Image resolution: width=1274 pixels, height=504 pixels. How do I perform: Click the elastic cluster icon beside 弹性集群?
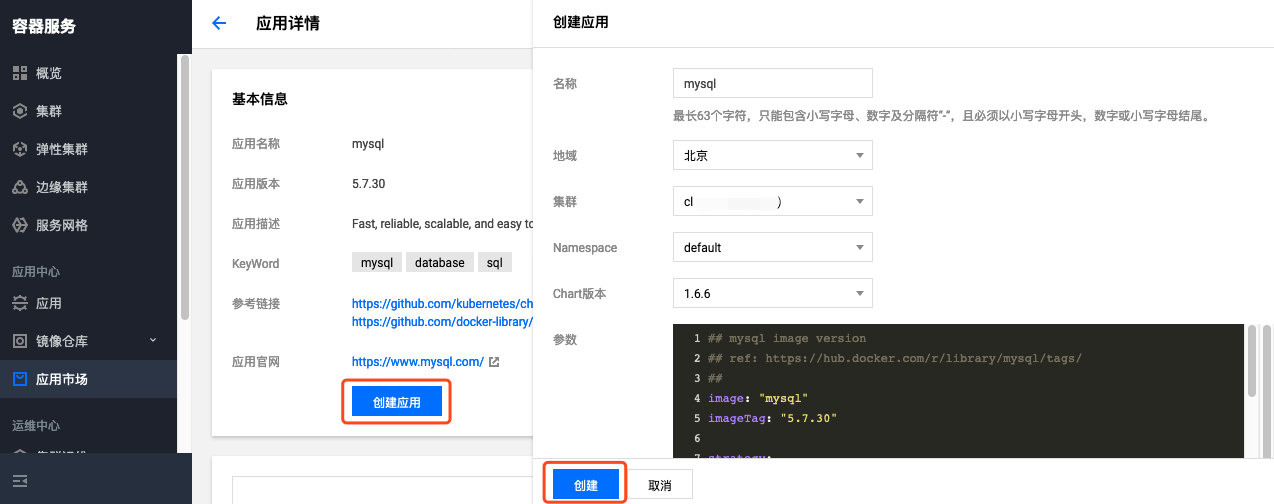pos(20,149)
